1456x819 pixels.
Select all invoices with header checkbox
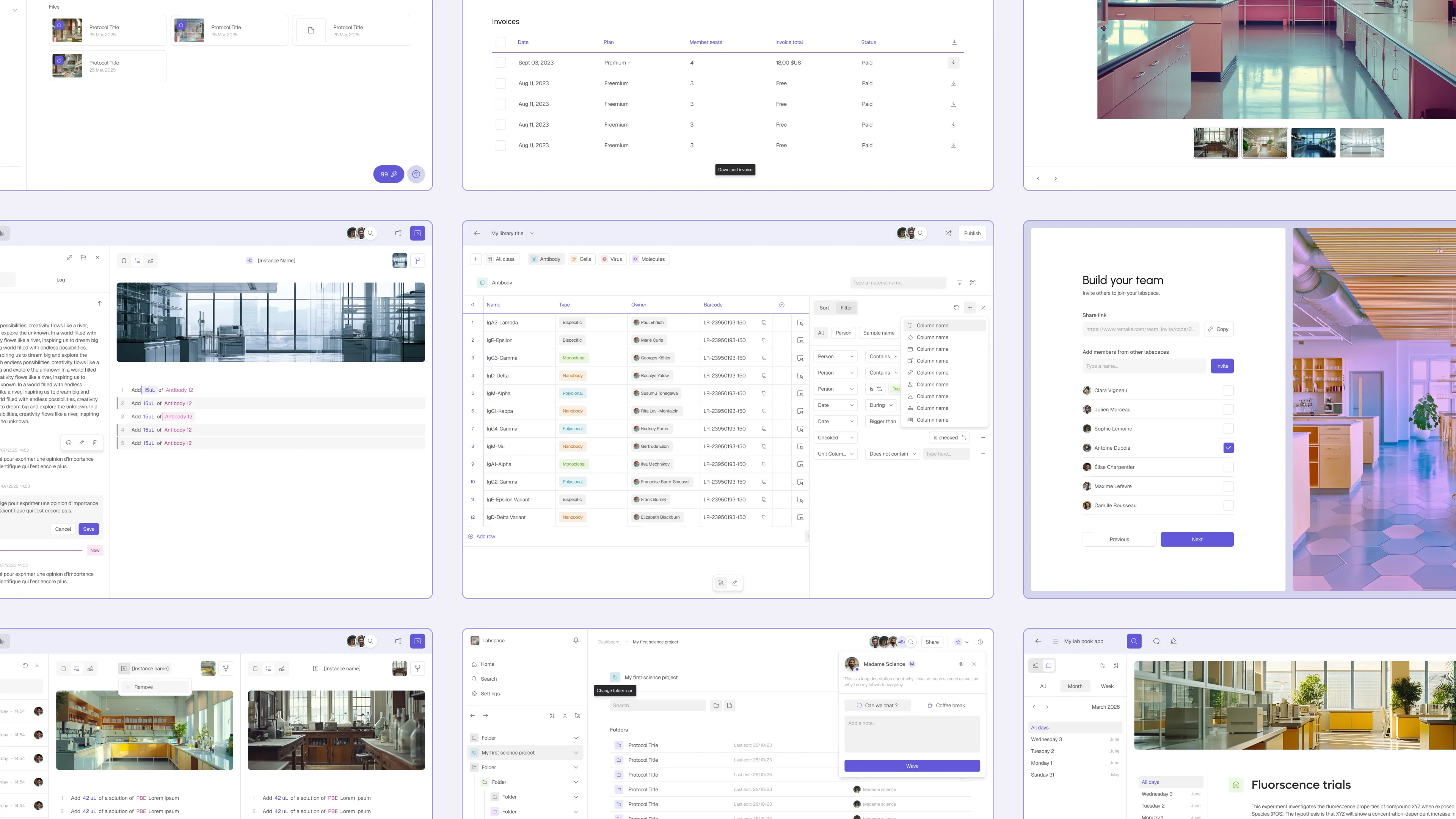pyautogui.click(x=501, y=42)
